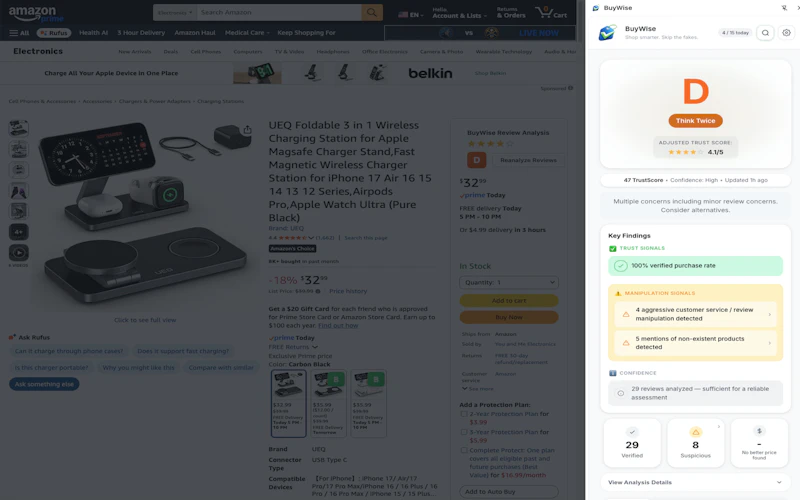800x500 pixels.
Task: Click the Amazon Prime logo
Action: click(36, 14)
